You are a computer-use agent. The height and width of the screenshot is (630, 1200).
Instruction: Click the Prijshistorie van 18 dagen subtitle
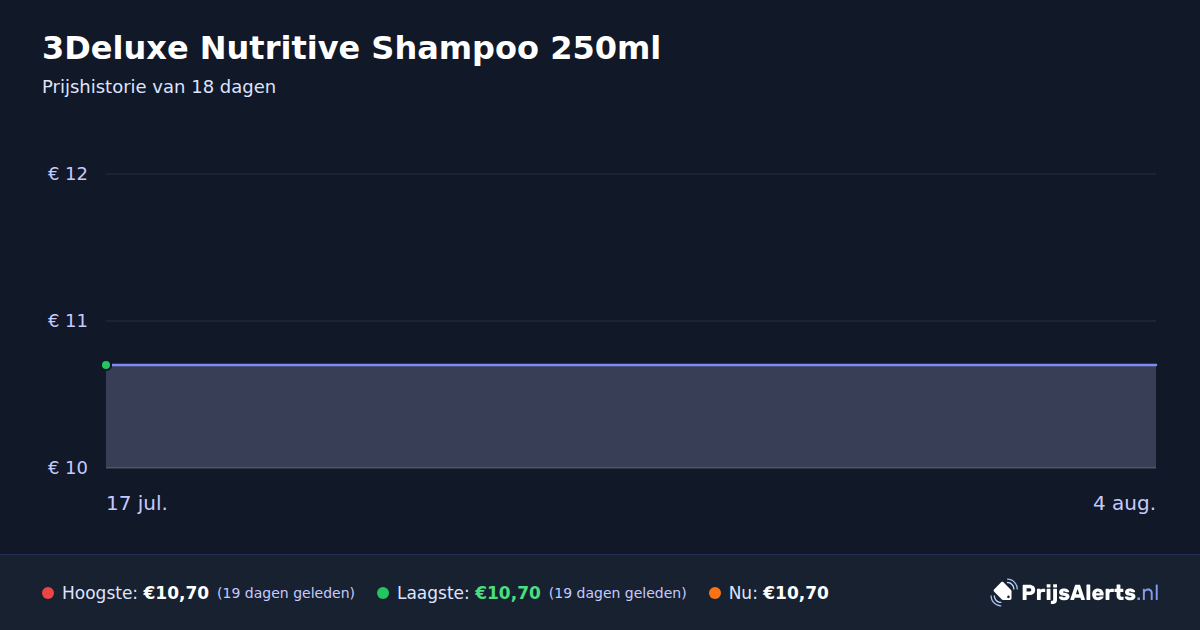coord(159,87)
